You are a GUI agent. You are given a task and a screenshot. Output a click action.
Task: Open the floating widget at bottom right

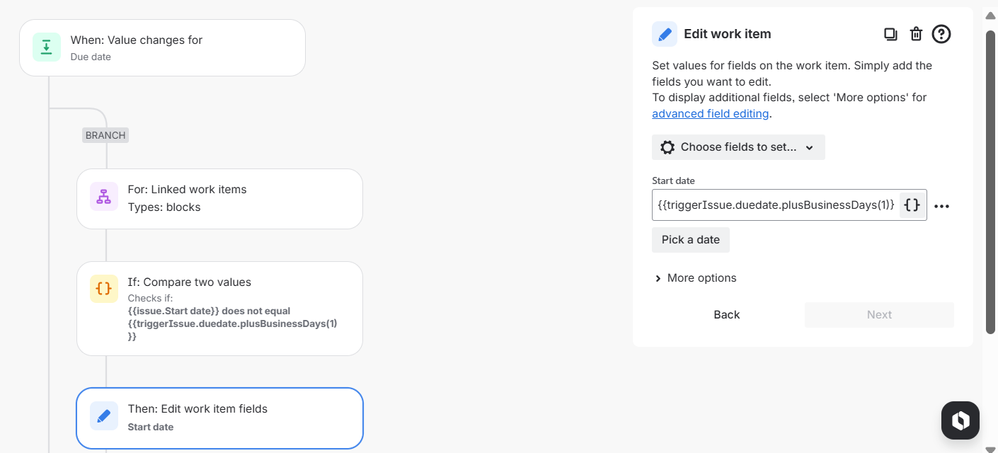pyautogui.click(x=960, y=421)
